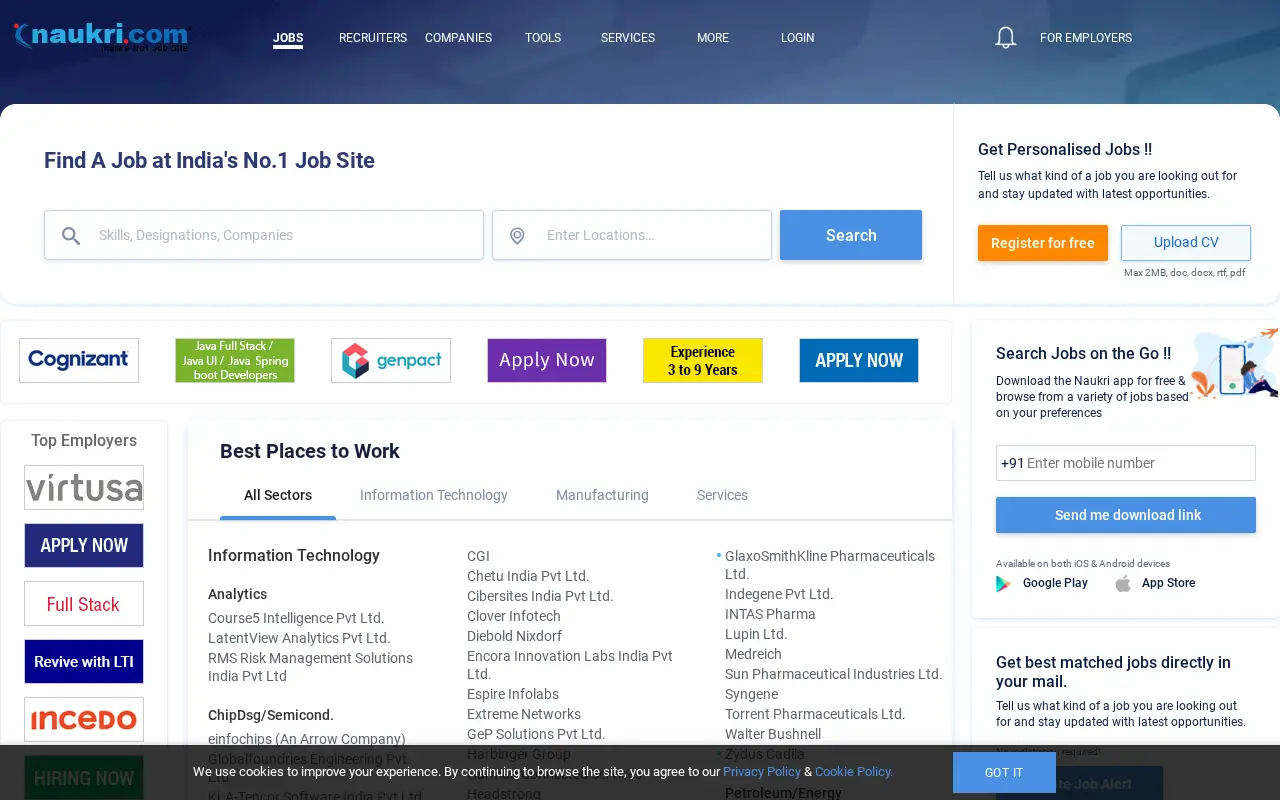Click the Experience 3 to 9 Years banner
This screenshot has height=800, width=1280.
pos(703,360)
